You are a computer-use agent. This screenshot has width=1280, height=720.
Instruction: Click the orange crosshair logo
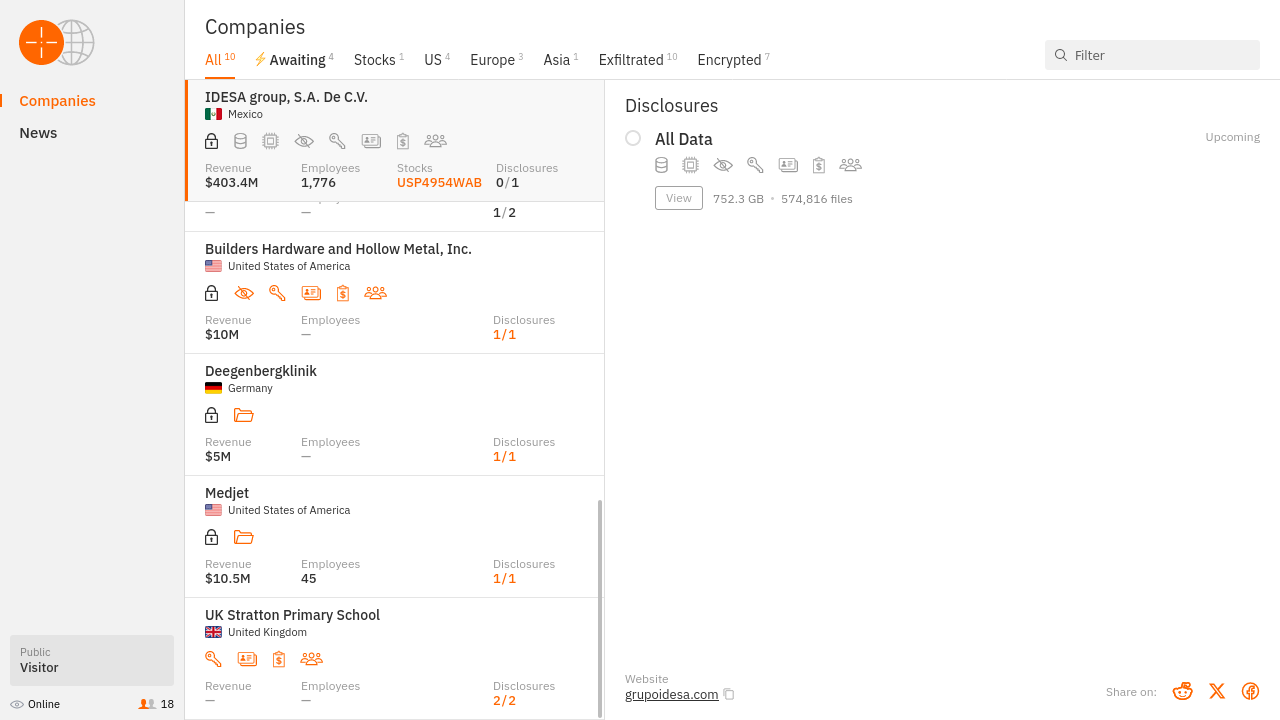[41, 42]
